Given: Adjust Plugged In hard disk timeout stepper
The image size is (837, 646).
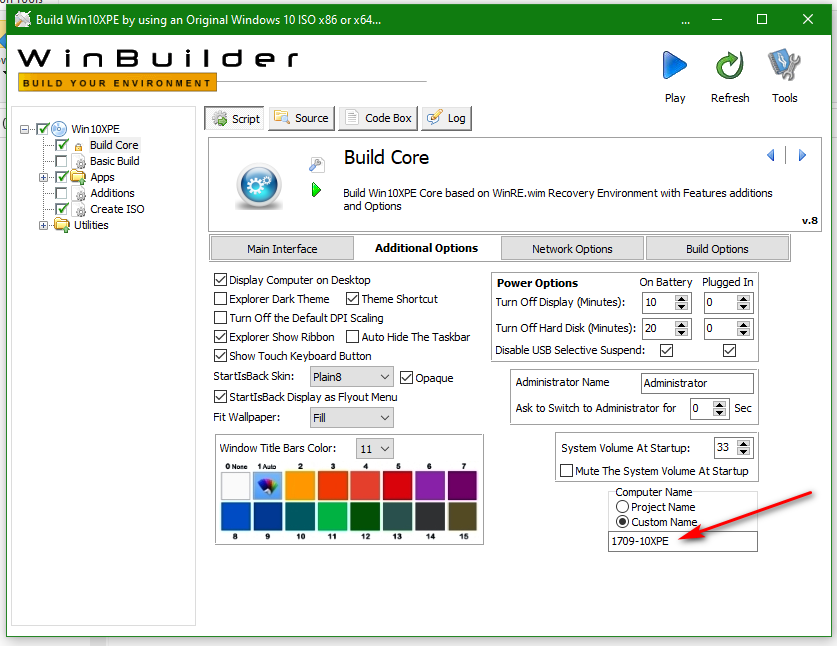Looking at the screenshot, I should pyautogui.click(x=744, y=328).
